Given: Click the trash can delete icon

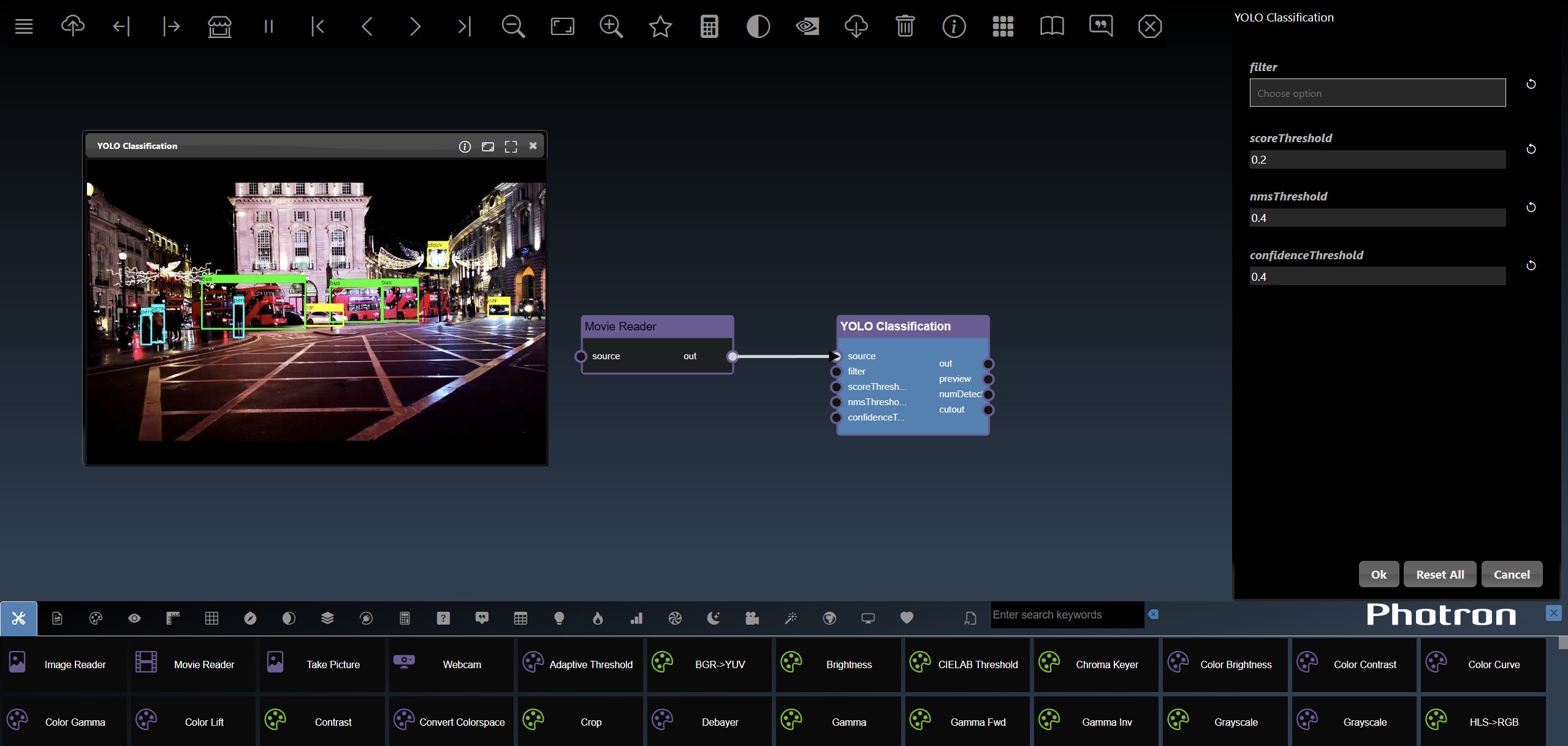Looking at the screenshot, I should 905,26.
